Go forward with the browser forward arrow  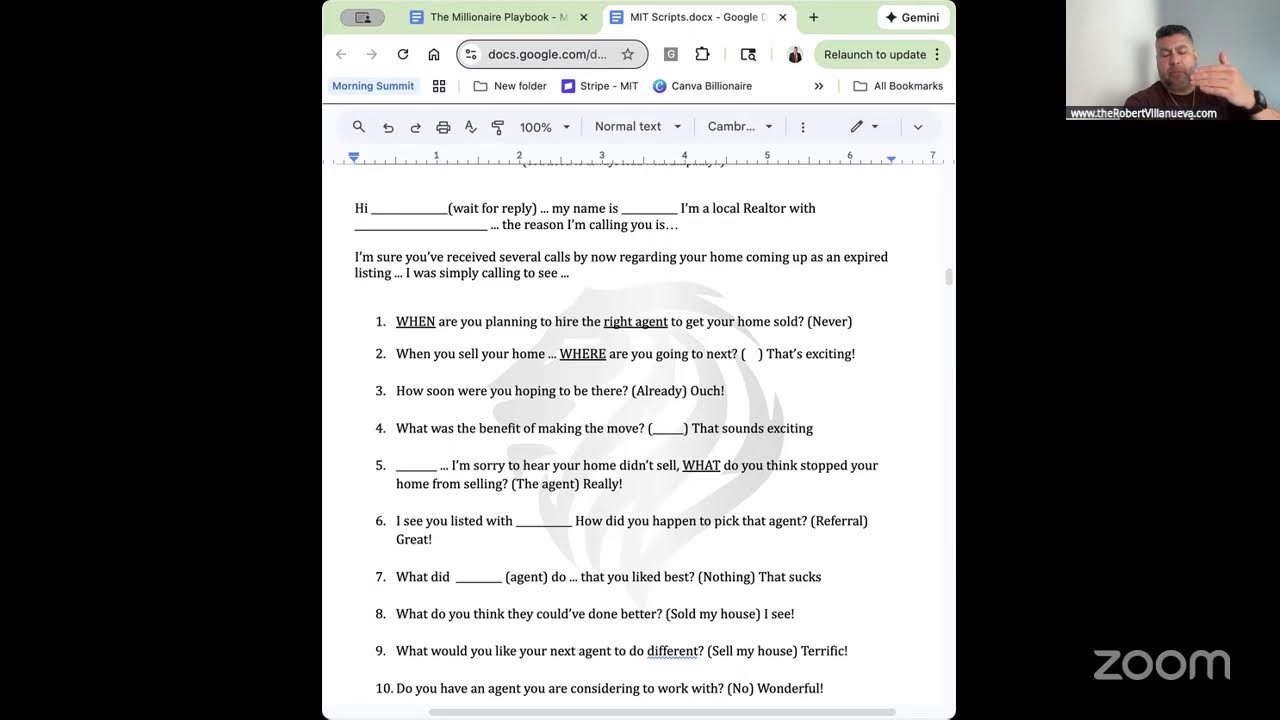pyautogui.click(x=372, y=54)
